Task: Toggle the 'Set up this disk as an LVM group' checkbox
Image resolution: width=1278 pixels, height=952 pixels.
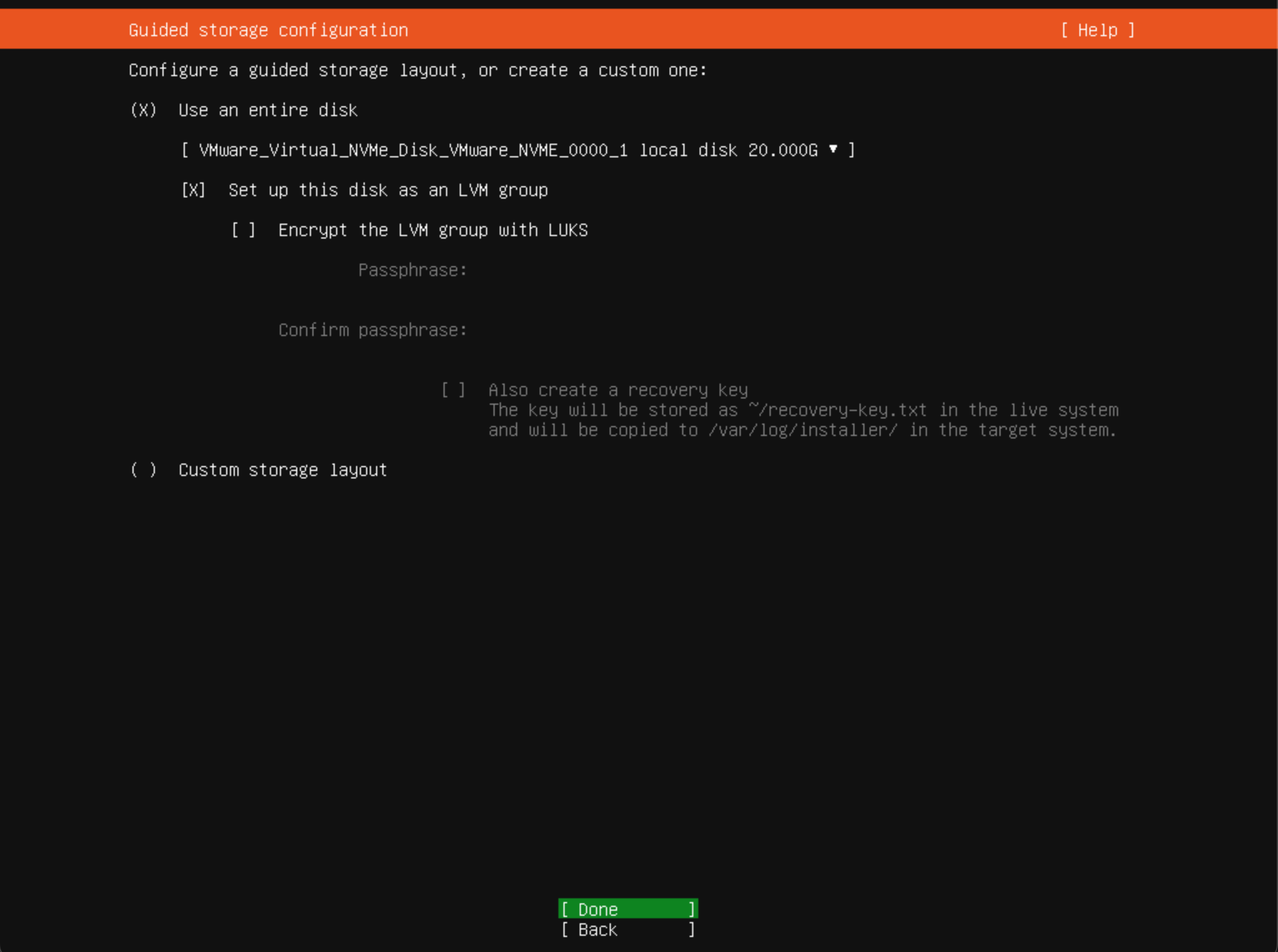Action: tap(193, 190)
